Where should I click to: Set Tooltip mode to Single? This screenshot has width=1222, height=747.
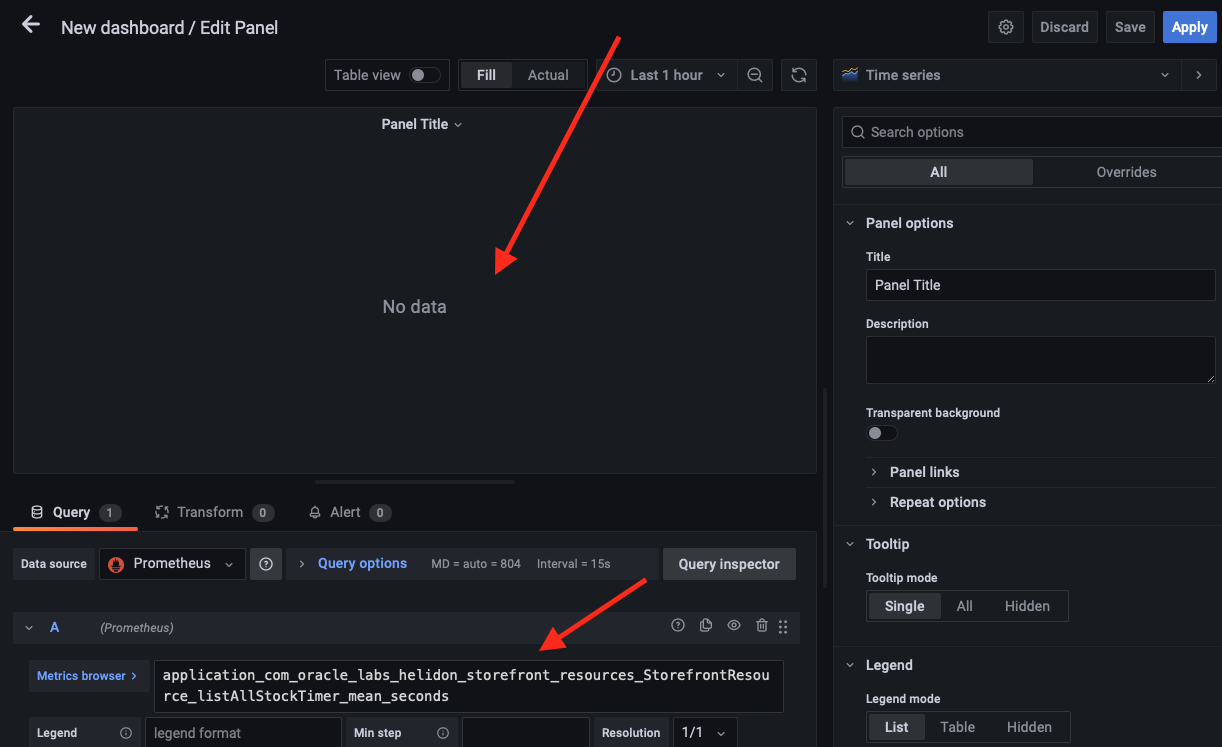point(904,606)
